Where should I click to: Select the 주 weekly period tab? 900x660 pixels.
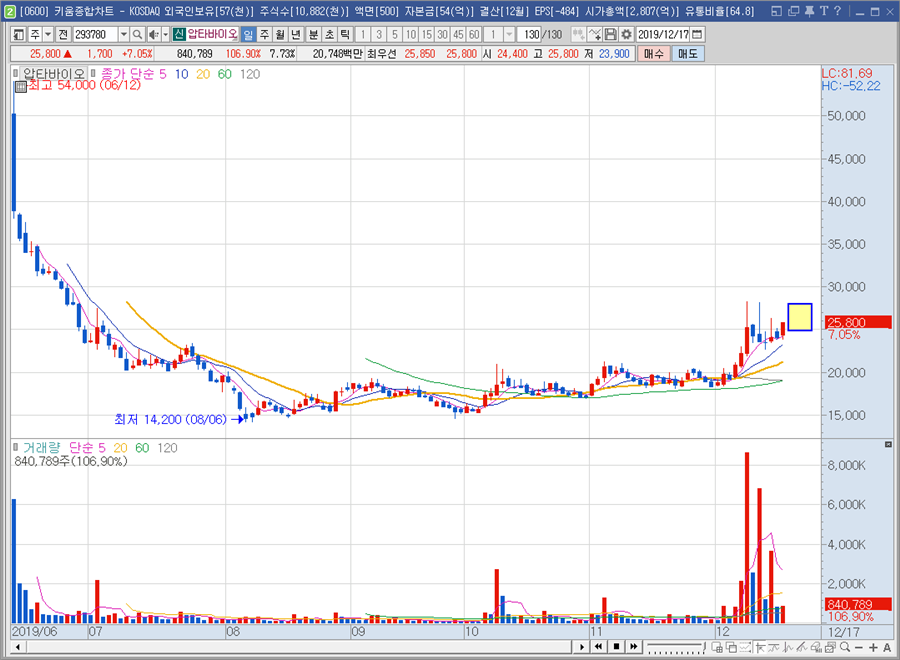264,34
